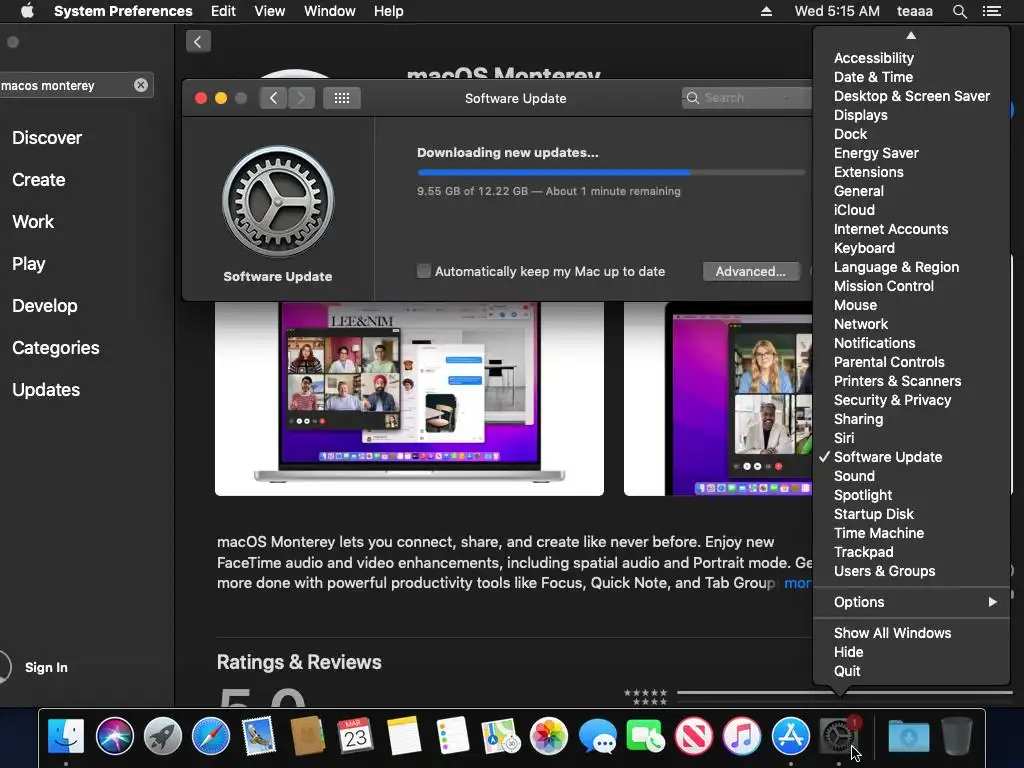Go back in the App Store window

coord(198,42)
